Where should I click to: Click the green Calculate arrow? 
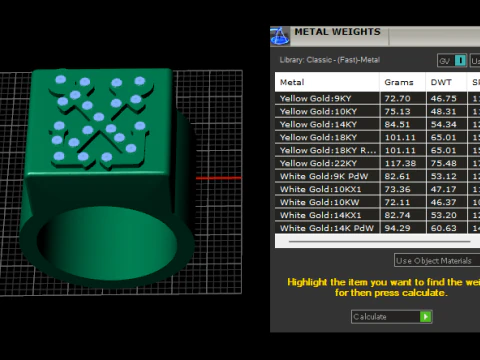point(425,317)
